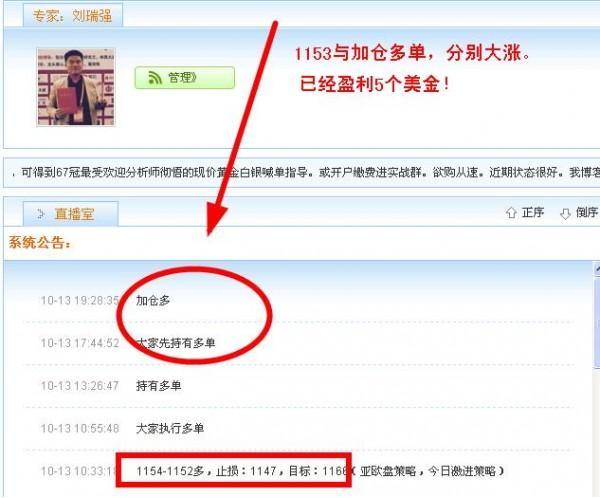
Task: Select the 大家先持有多单 message
Action: click(x=176, y=343)
